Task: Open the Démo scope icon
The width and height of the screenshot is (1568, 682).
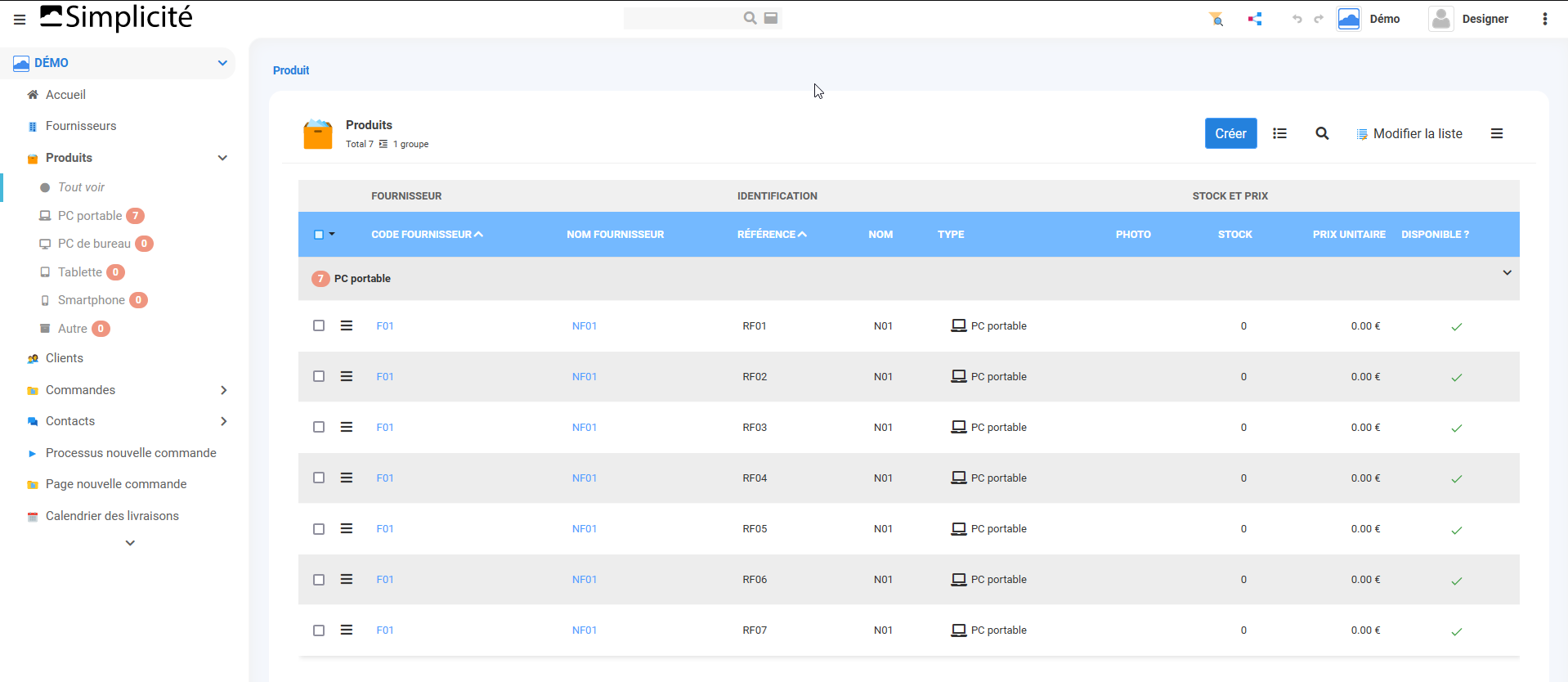Action: click(1349, 19)
